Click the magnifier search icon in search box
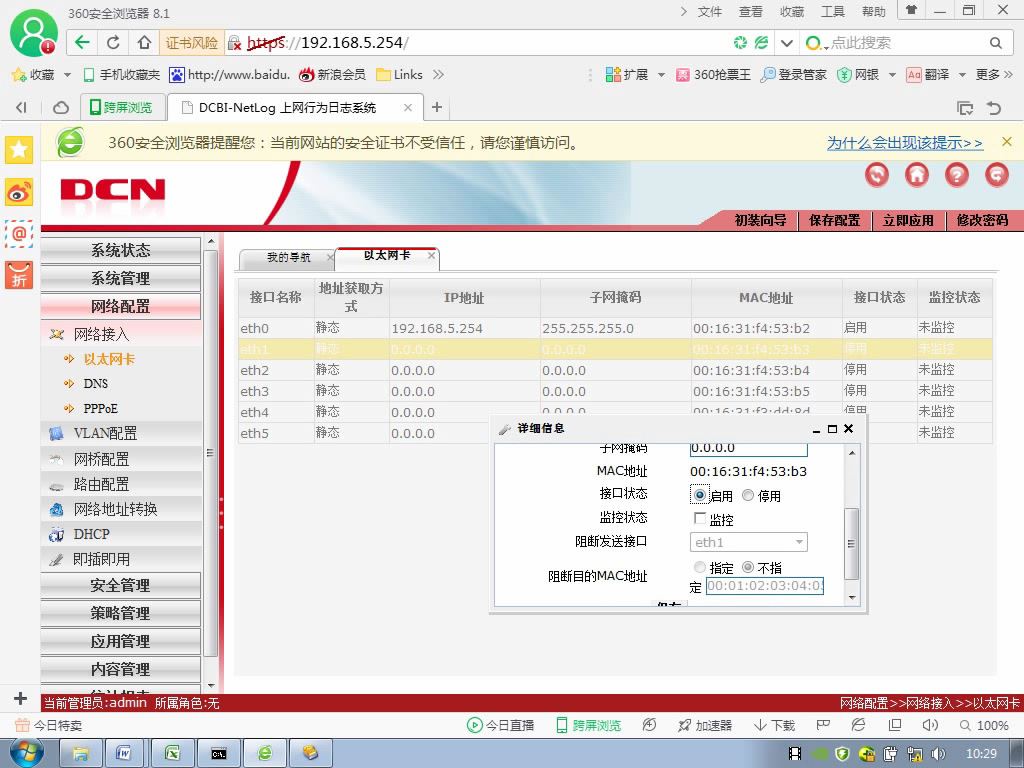Viewport: 1024px width, 768px height. pos(995,43)
